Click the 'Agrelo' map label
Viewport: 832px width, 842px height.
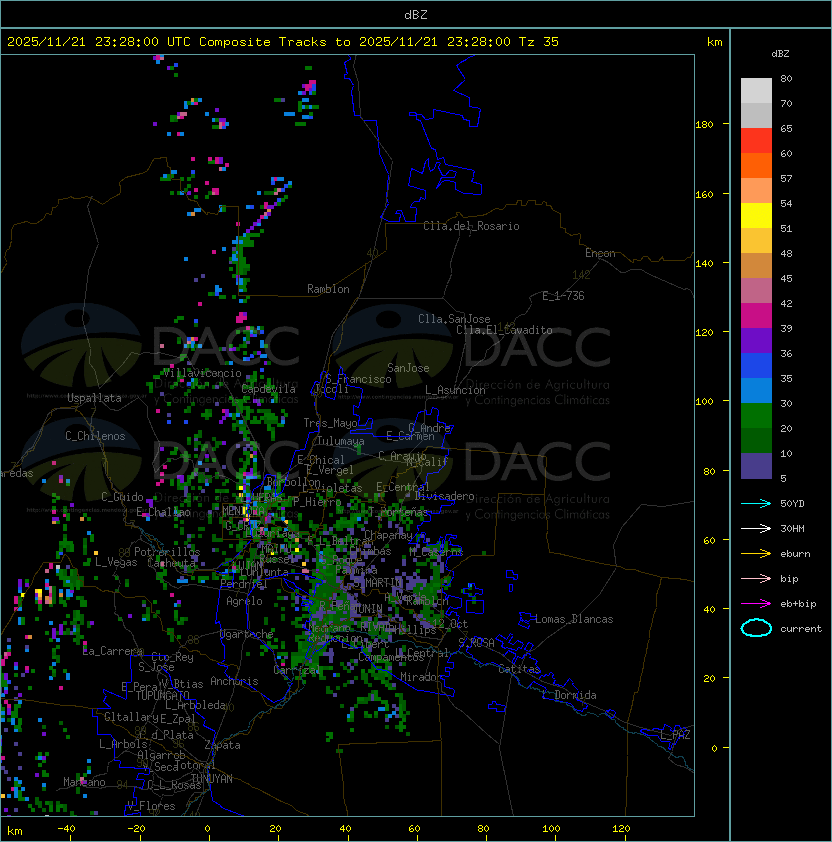click(x=244, y=601)
